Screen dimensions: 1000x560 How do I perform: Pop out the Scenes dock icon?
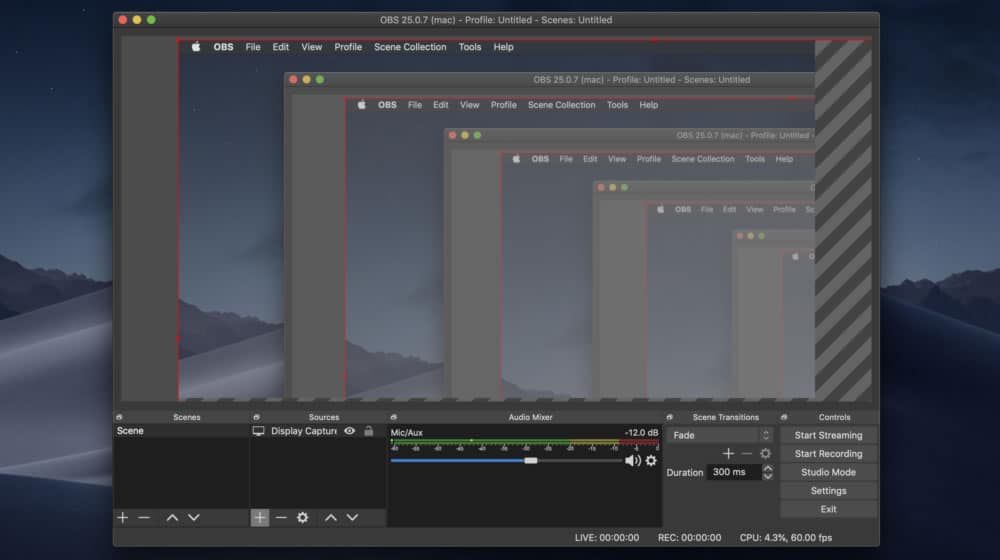pyautogui.click(x=119, y=417)
